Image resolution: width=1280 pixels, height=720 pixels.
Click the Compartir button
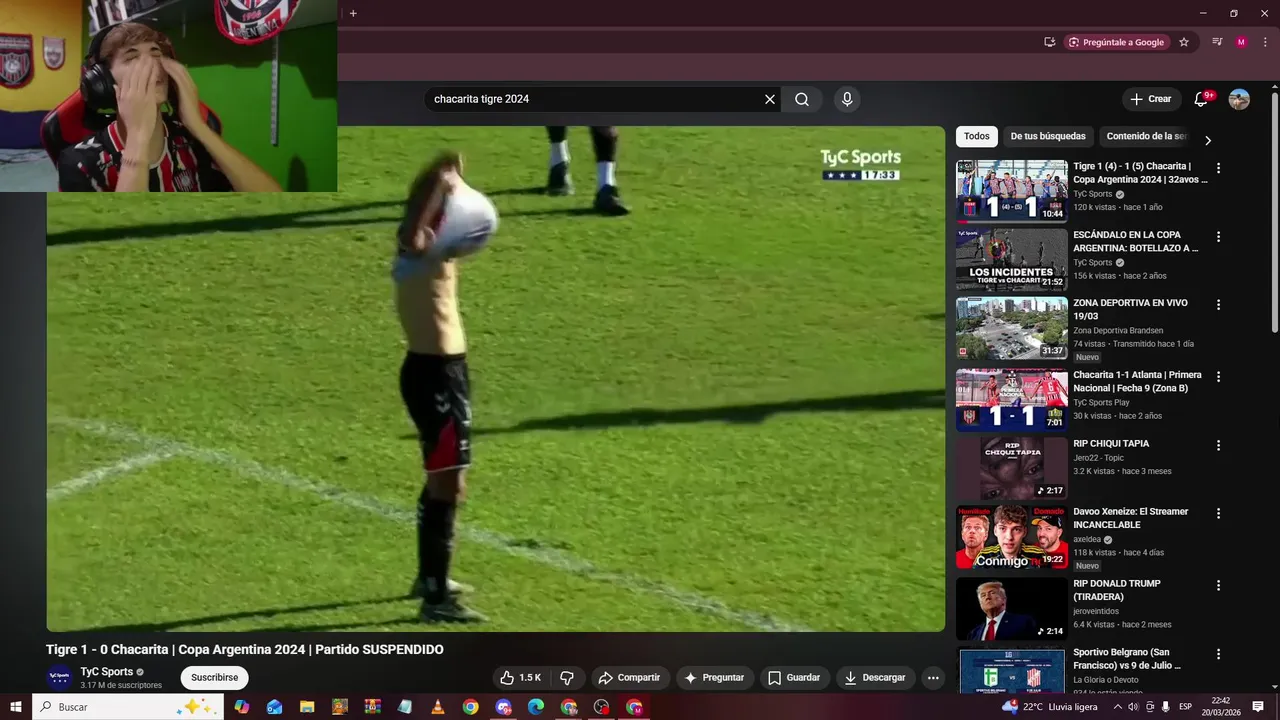(629, 678)
